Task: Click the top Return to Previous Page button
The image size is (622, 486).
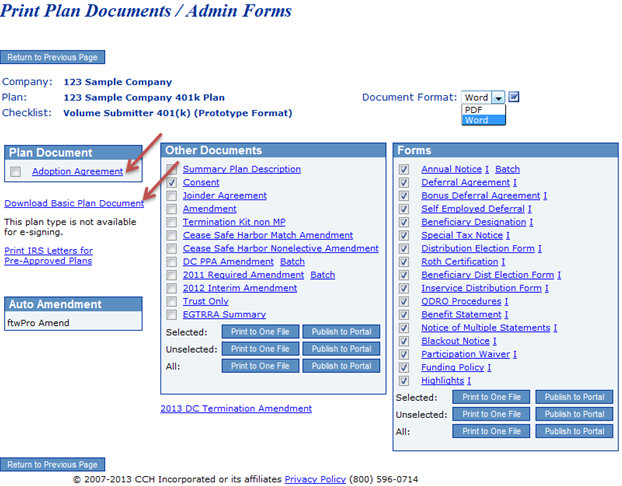Action: [x=52, y=57]
